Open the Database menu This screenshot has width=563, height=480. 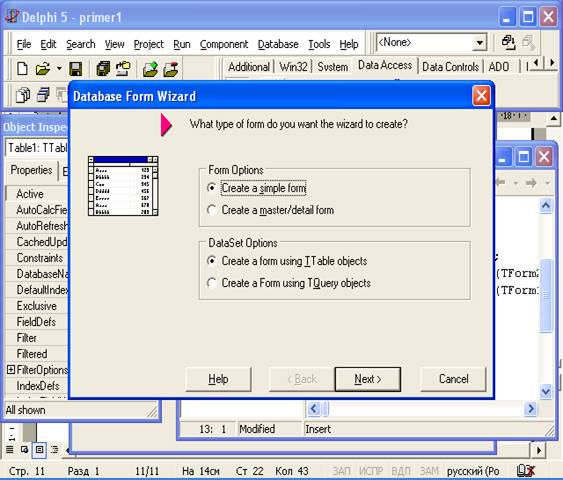[278, 44]
